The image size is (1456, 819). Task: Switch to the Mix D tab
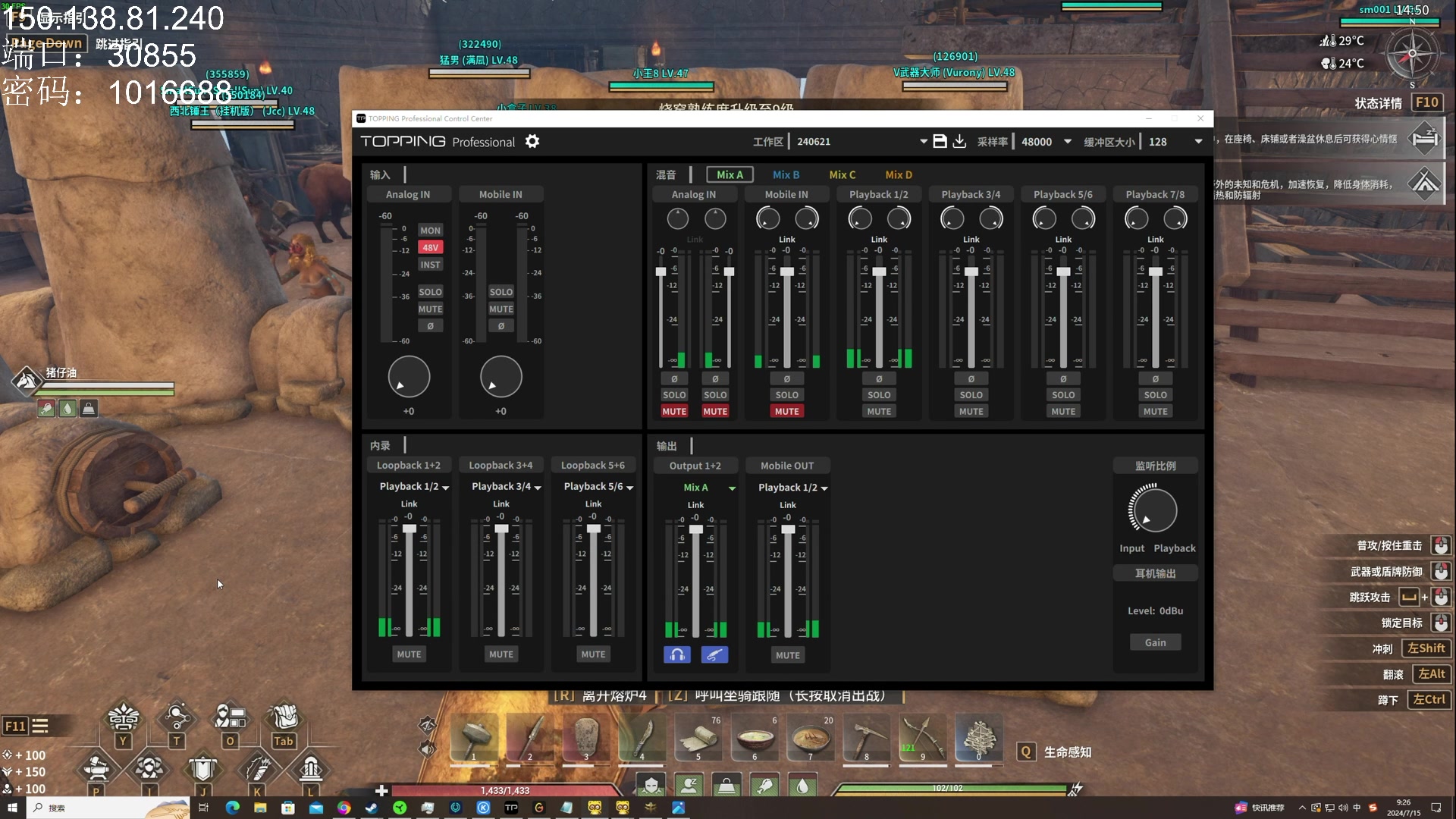coord(899,174)
